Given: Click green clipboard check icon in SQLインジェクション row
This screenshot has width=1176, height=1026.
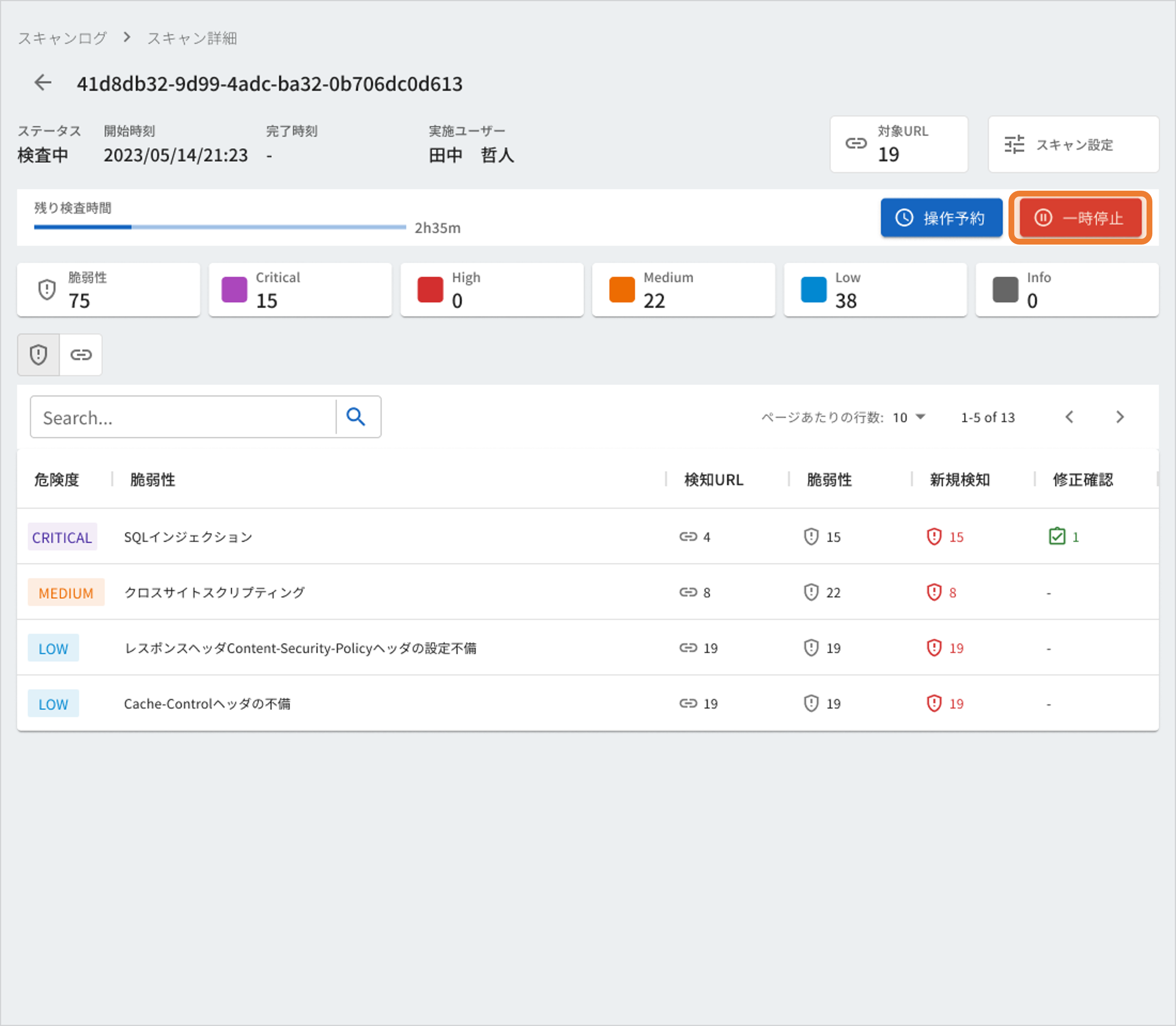Looking at the screenshot, I should click(x=1057, y=536).
